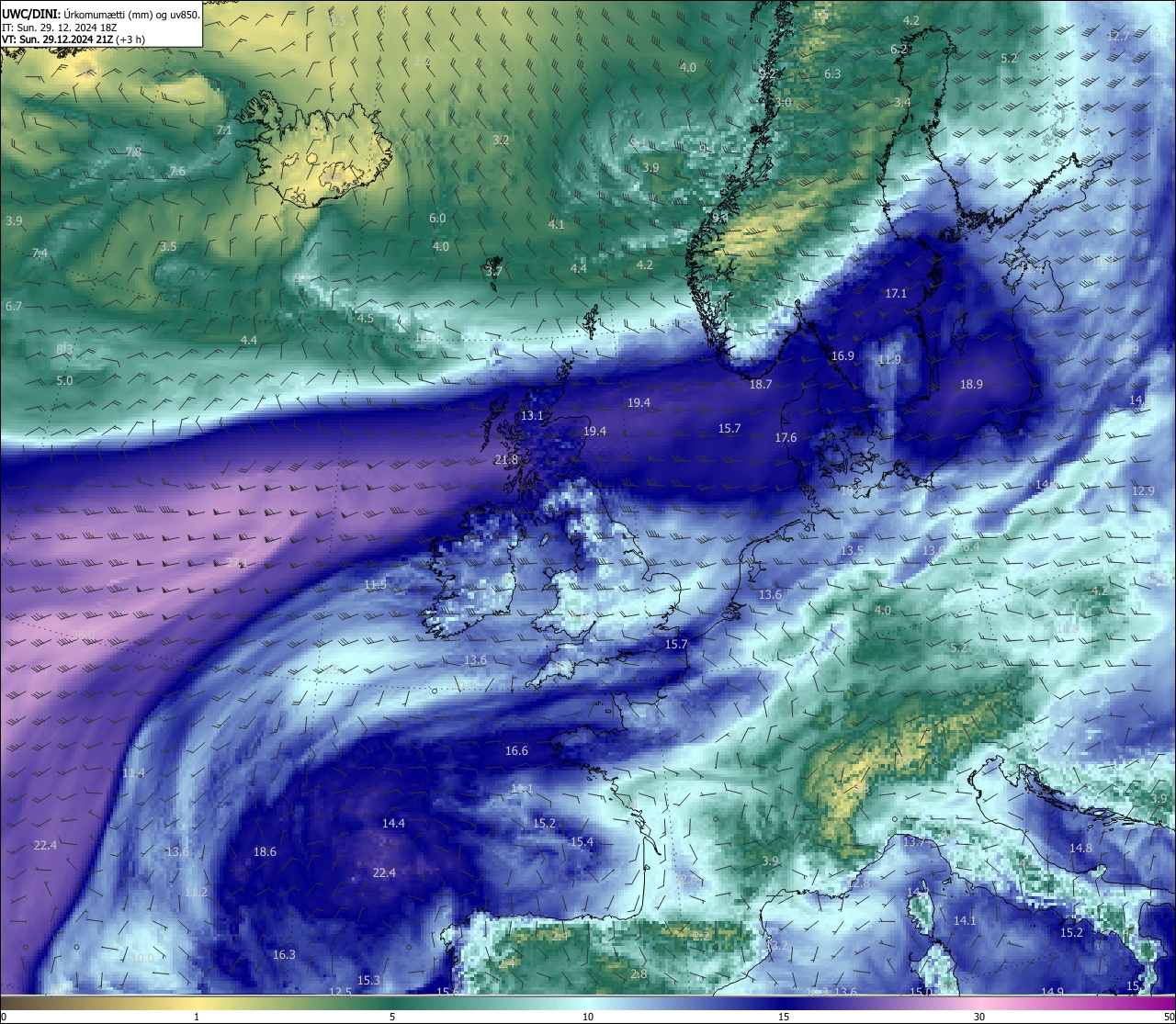Click the 5 tick label on color scale
The width and height of the screenshot is (1176, 1024).
coord(392,1017)
